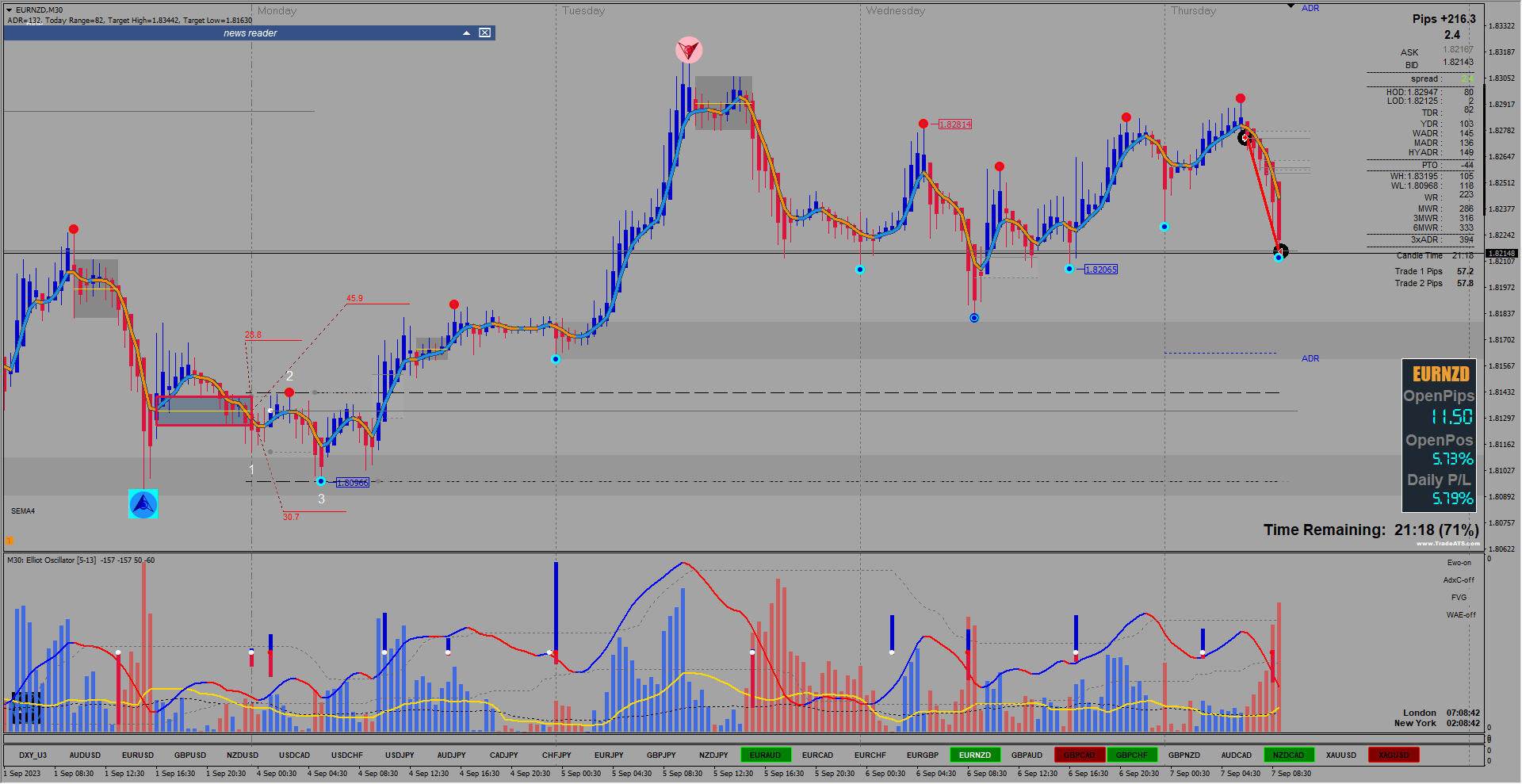1522x784 pixels.
Task: Select the 1.82065 price label
Action: pyautogui.click(x=1100, y=270)
